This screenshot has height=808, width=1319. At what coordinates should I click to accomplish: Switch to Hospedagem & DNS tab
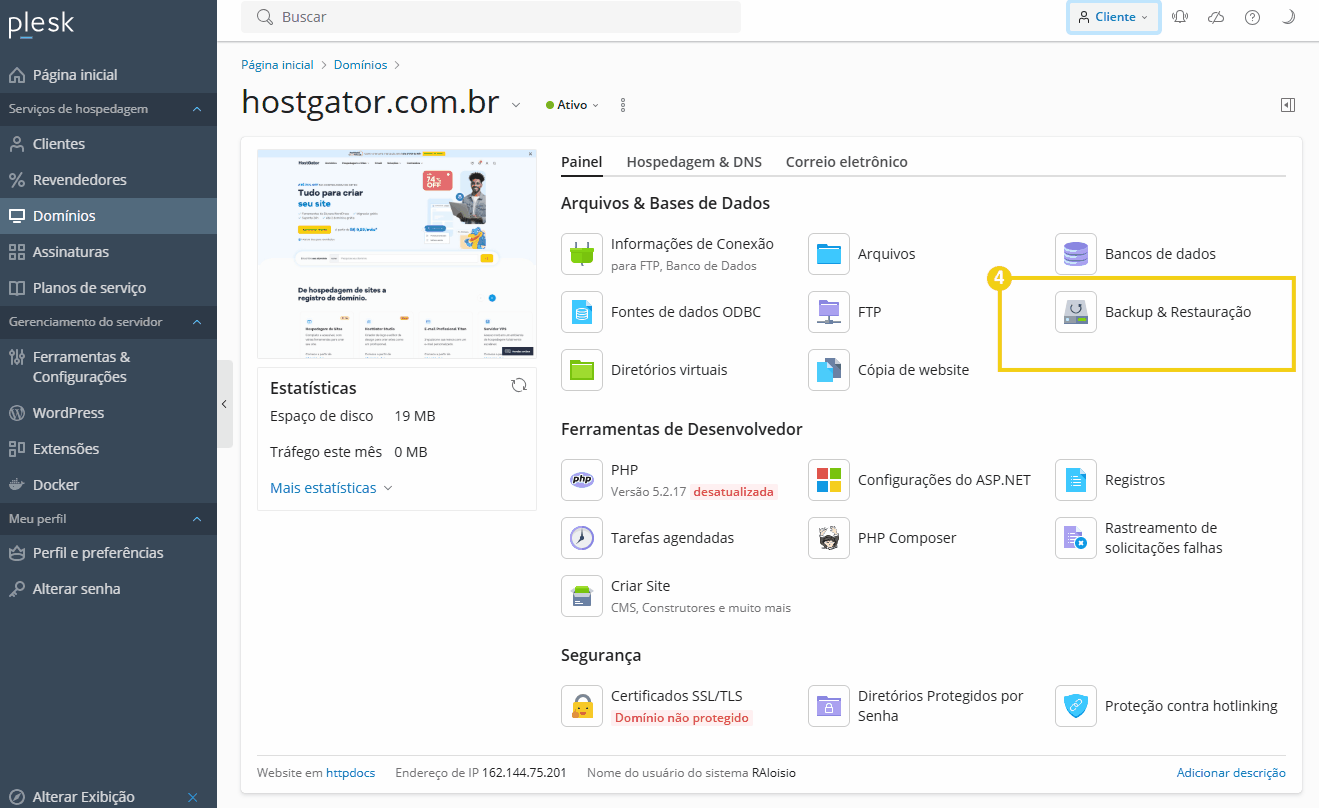point(694,162)
